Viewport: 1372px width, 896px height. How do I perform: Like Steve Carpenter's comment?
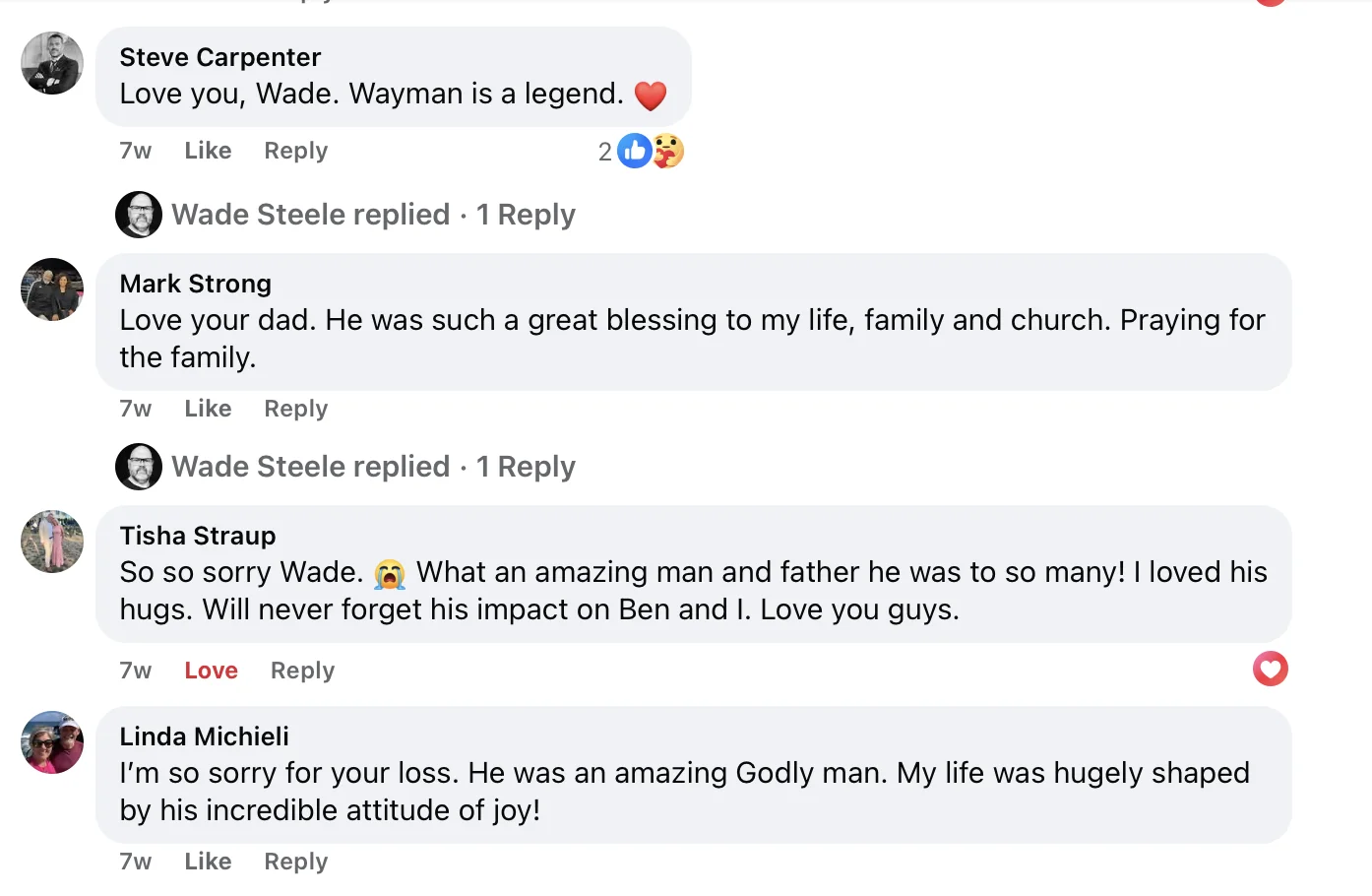pos(208,151)
